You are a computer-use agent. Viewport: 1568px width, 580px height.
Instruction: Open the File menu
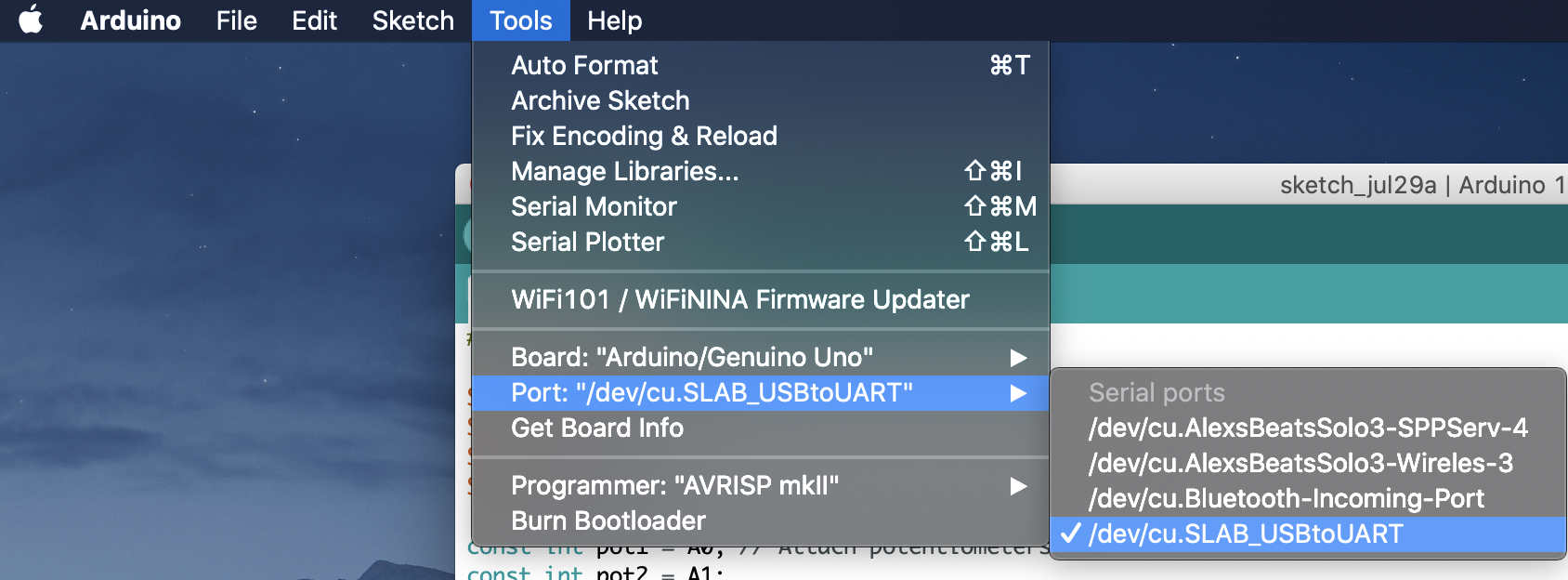236,20
